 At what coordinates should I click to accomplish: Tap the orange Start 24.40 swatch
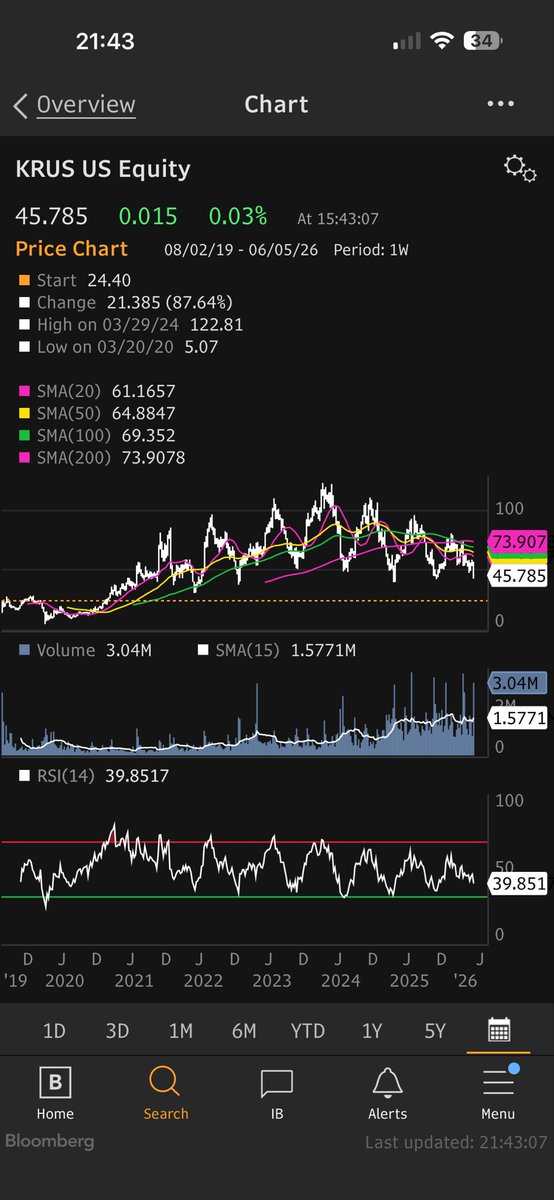point(24,281)
